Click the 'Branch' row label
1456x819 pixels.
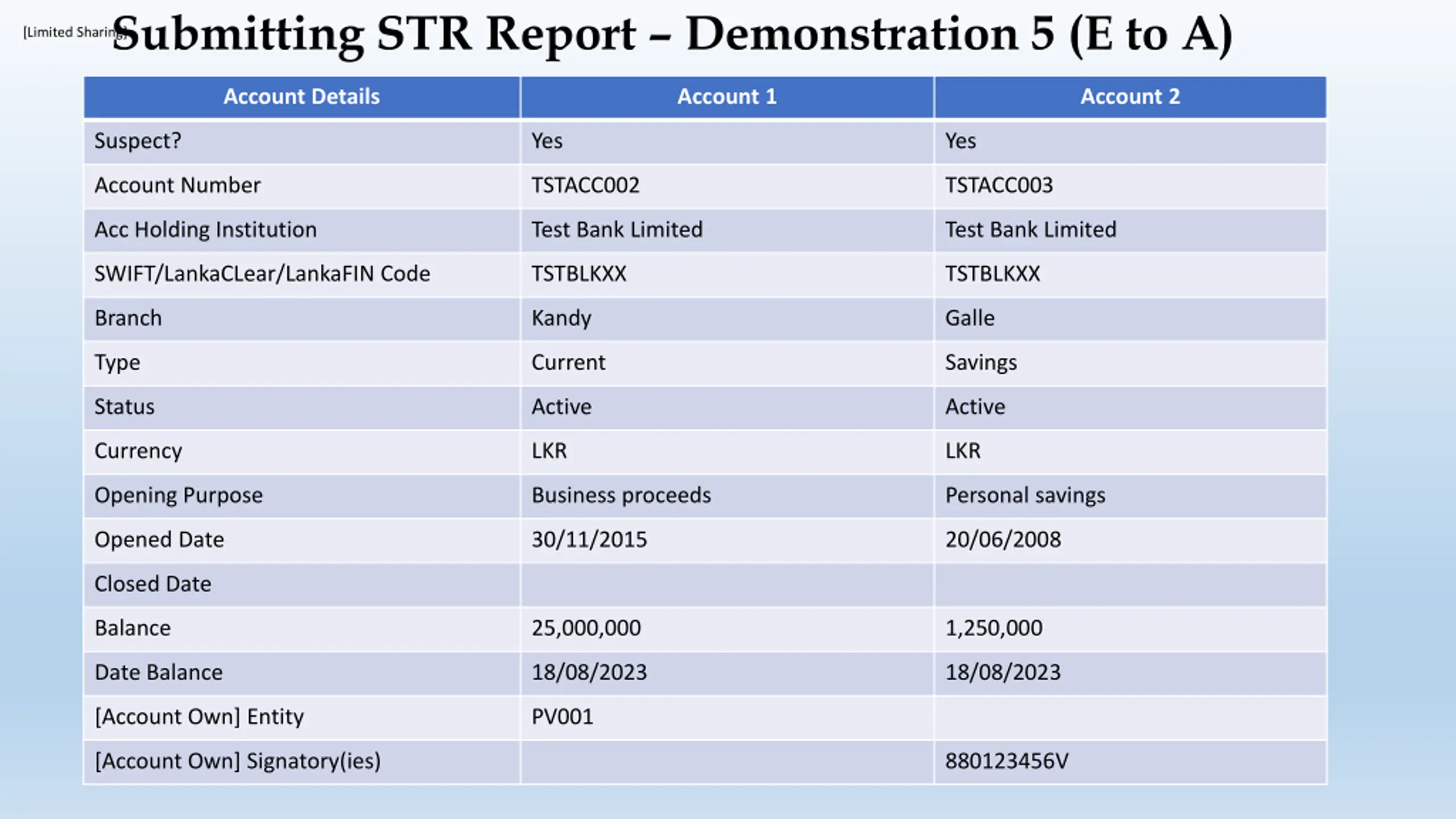tap(128, 318)
